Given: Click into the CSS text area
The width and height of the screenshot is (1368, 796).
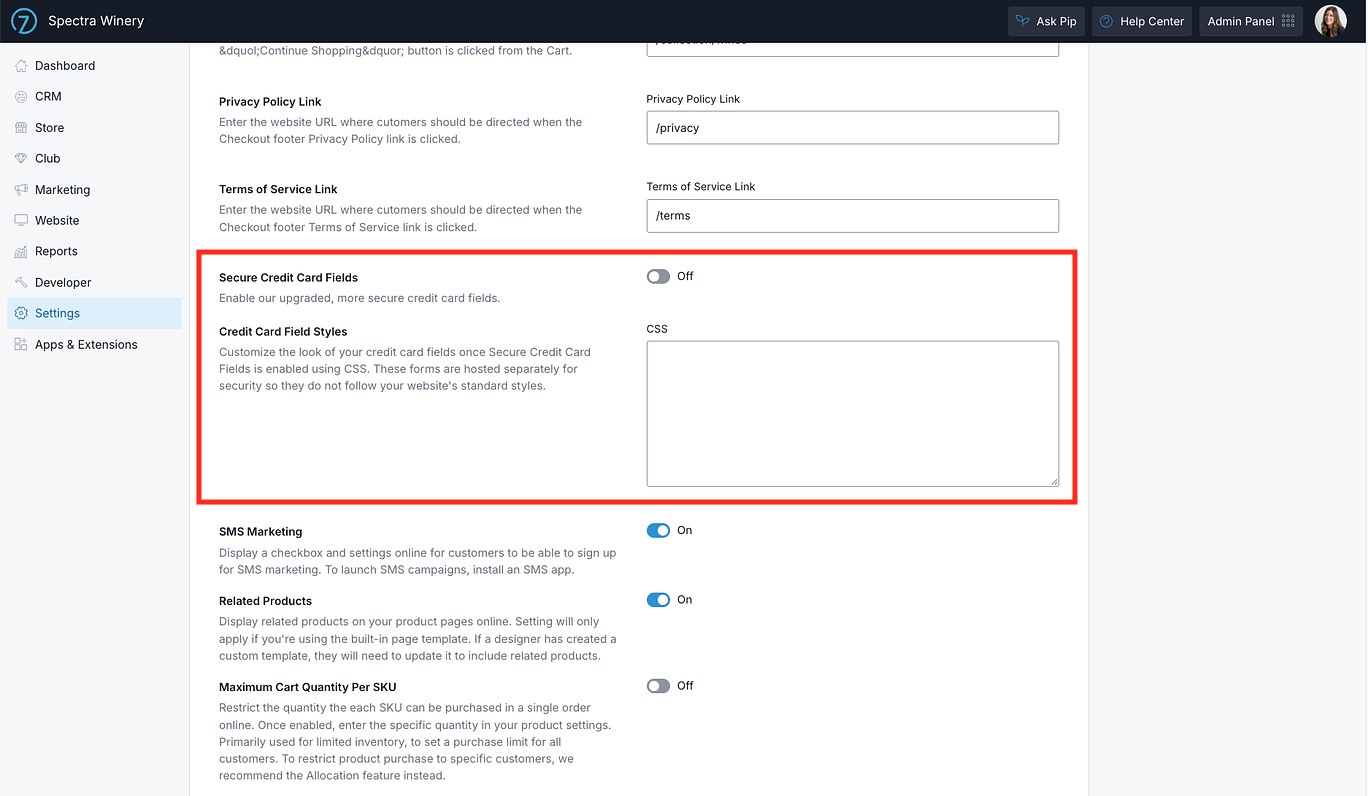Looking at the screenshot, I should (x=853, y=414).
